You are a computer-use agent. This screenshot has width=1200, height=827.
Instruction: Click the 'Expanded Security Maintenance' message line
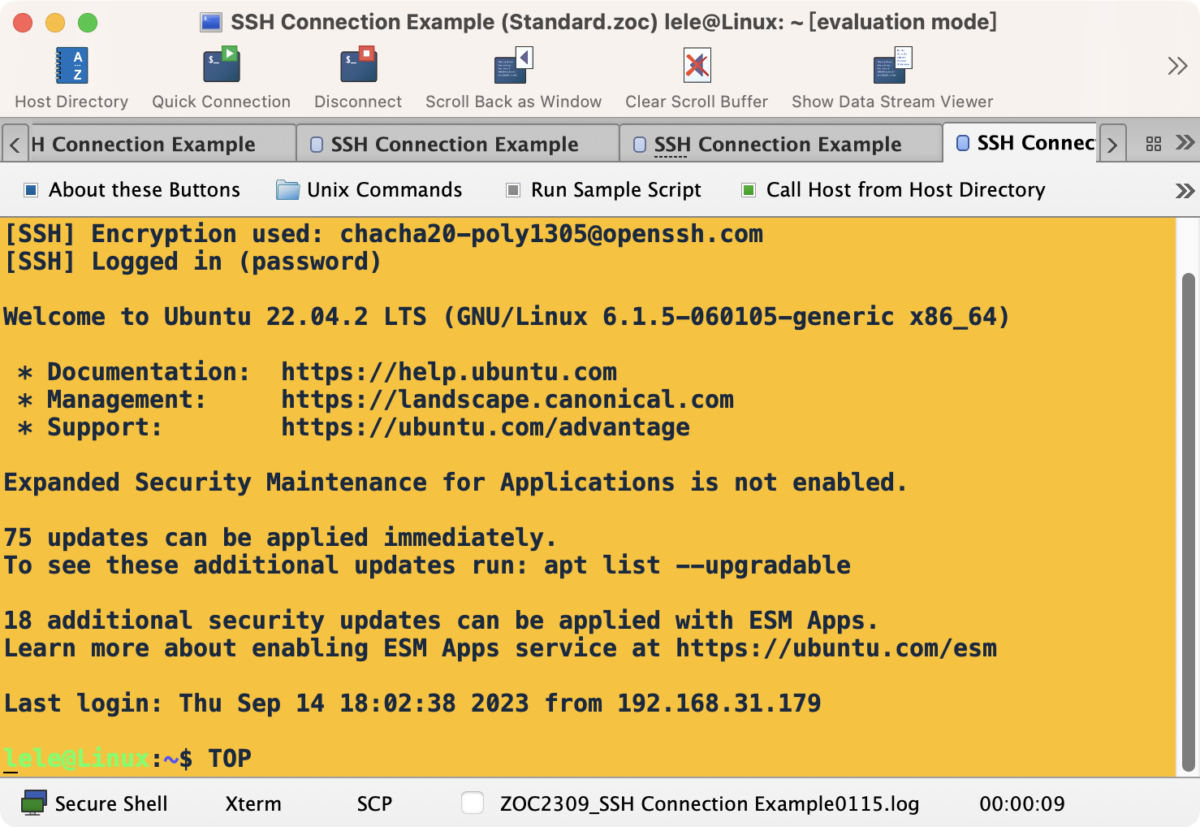point(456,482)
